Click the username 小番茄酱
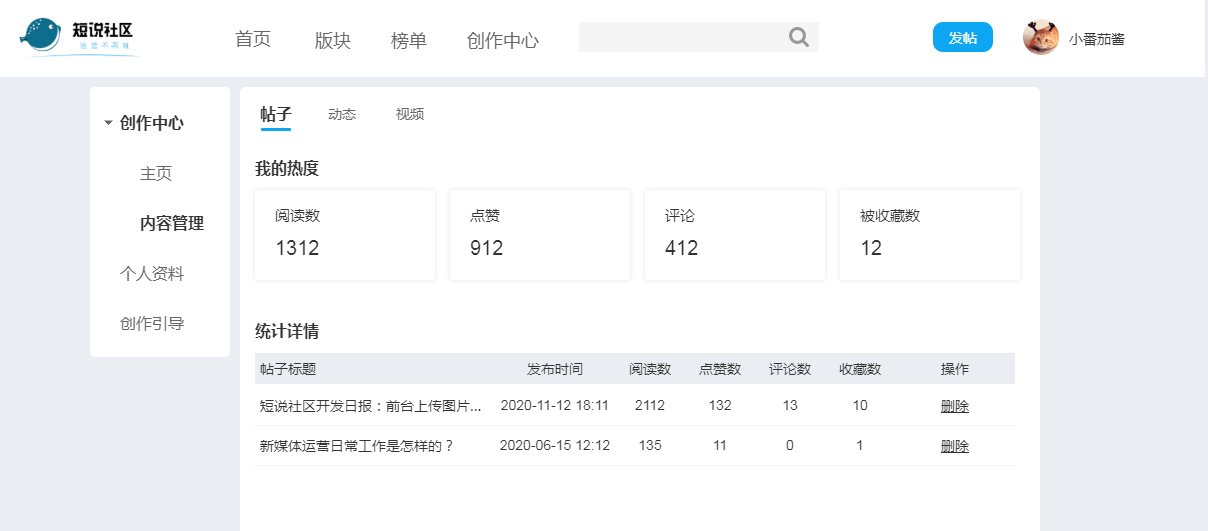 1096,40
